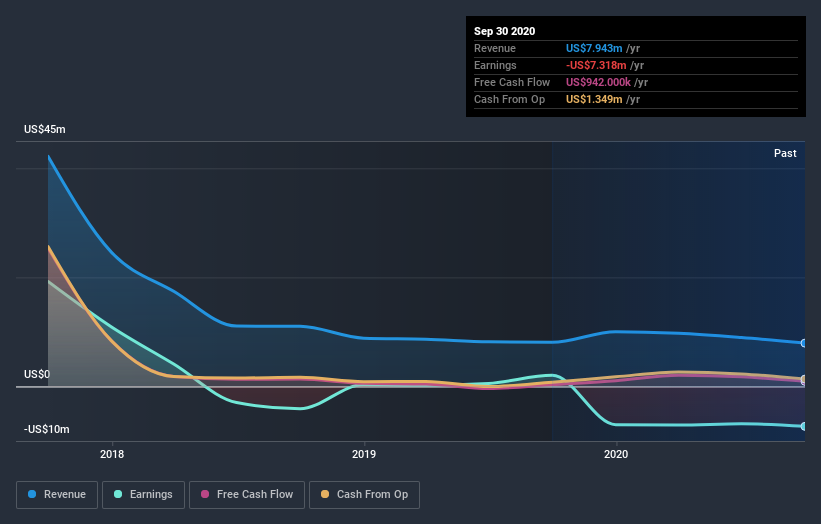
Task: Toggle the Free Cash Flow legend button
Action: [x=247, y=495]
